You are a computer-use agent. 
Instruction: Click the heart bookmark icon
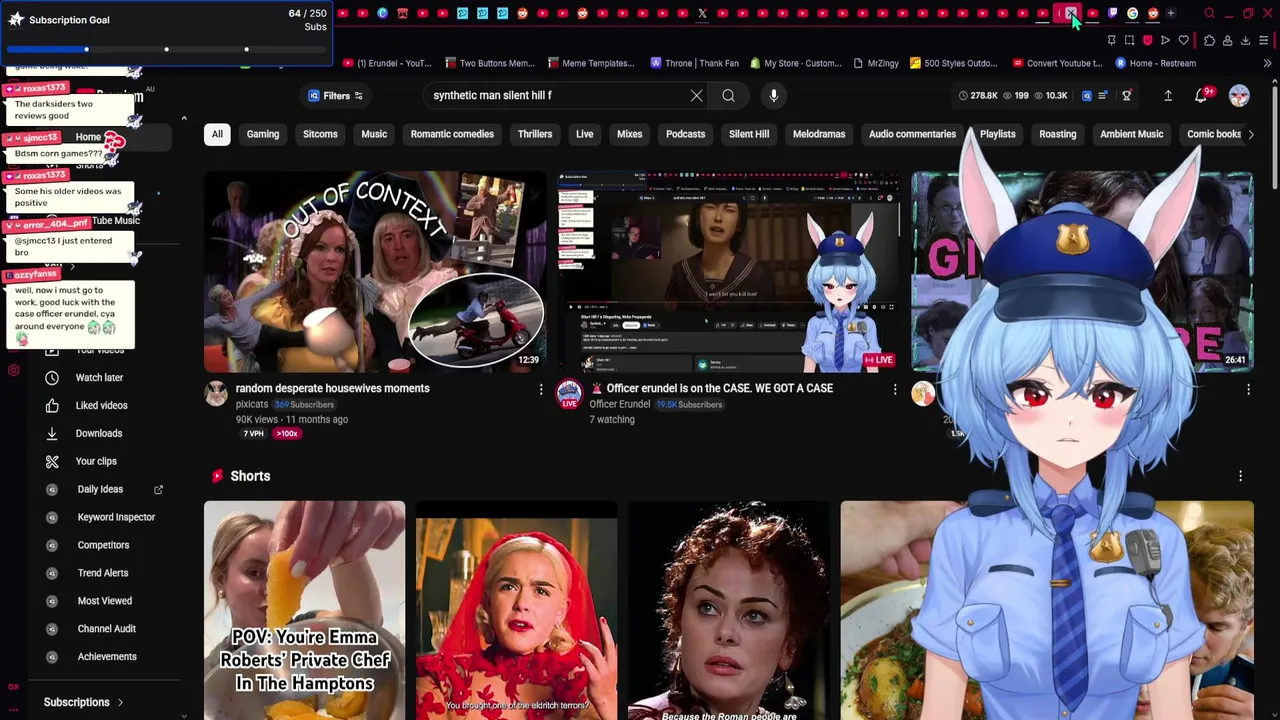pos(1183,40)
